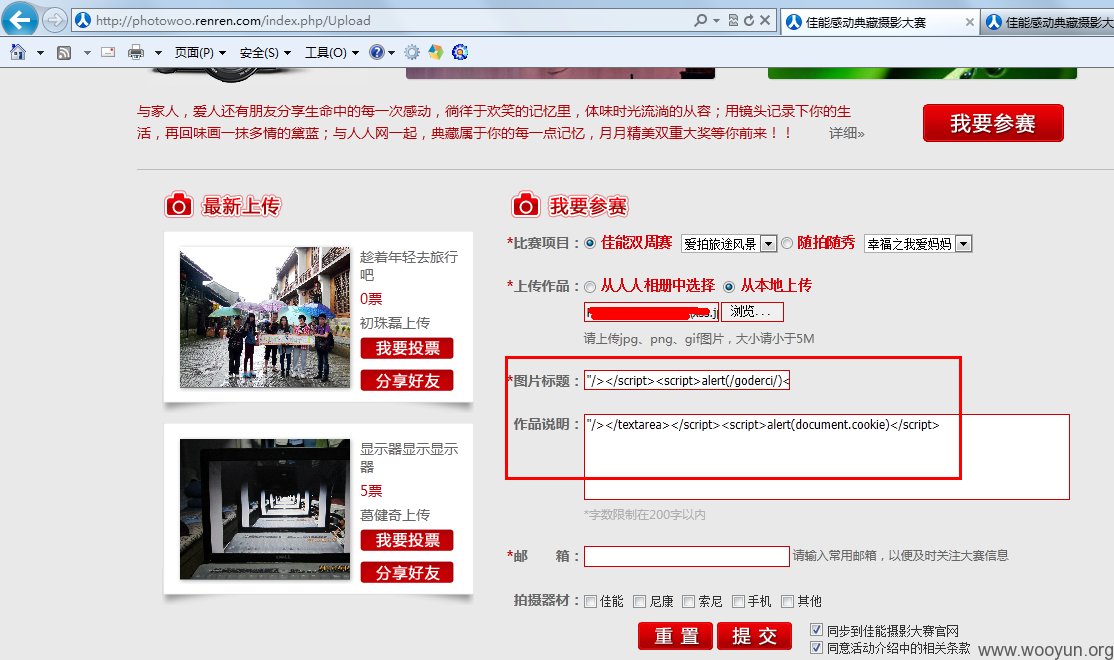Stop loading with the address bar X
1114x660 pixels.
click(765, 21)
